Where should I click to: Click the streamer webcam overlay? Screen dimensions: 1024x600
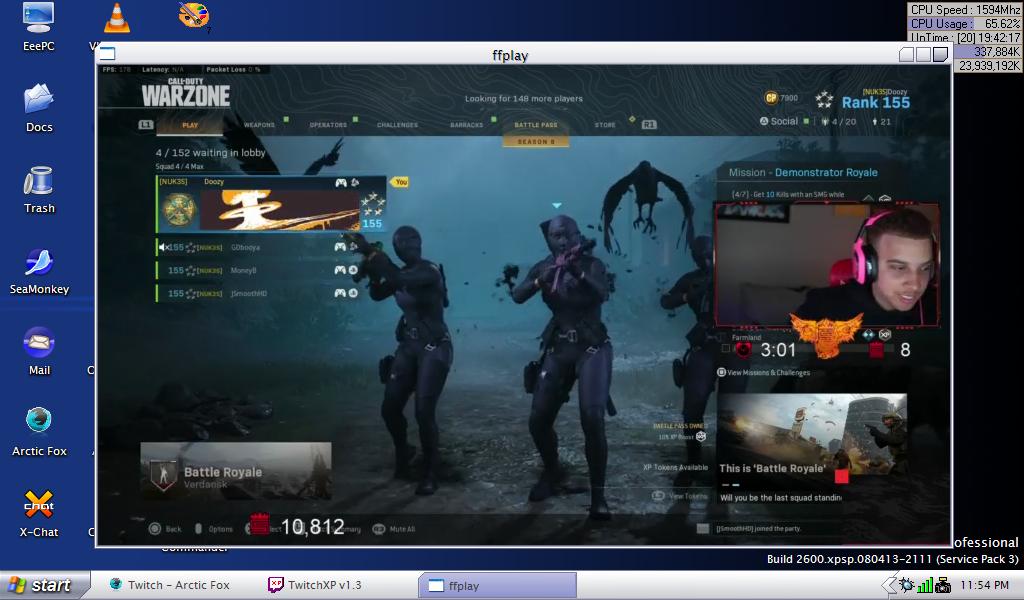pos(827,264)
